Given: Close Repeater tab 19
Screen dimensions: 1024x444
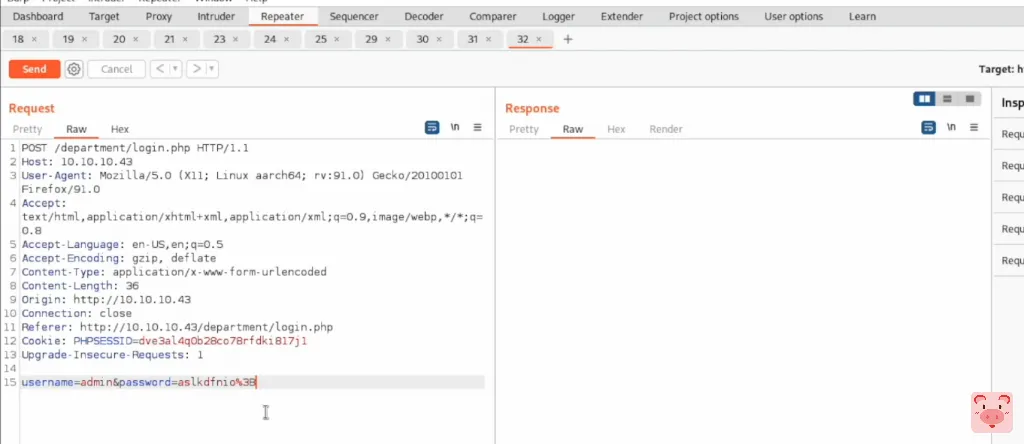Looking at the screenshot, I should [x=84, y=39].
